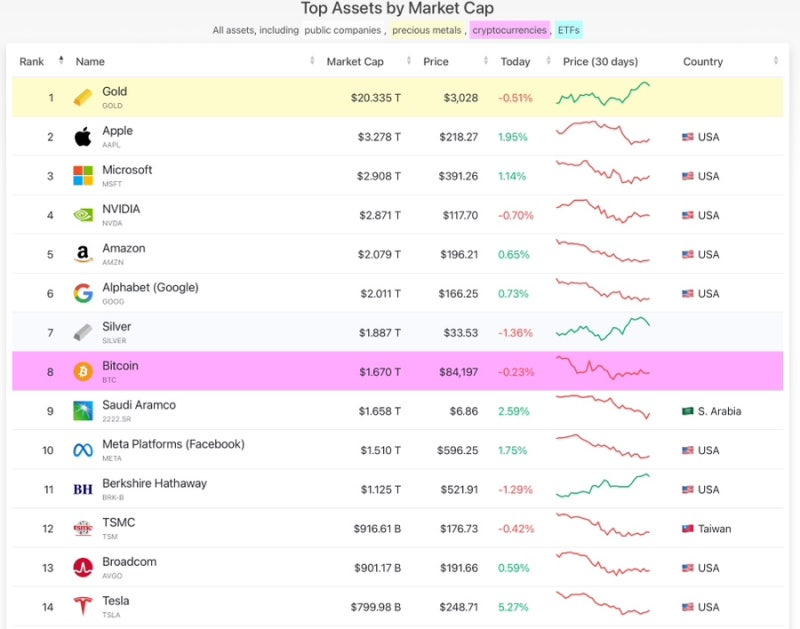
Task: Sort table by Today column
Action: pyautogui.click(x=515, y=61)
